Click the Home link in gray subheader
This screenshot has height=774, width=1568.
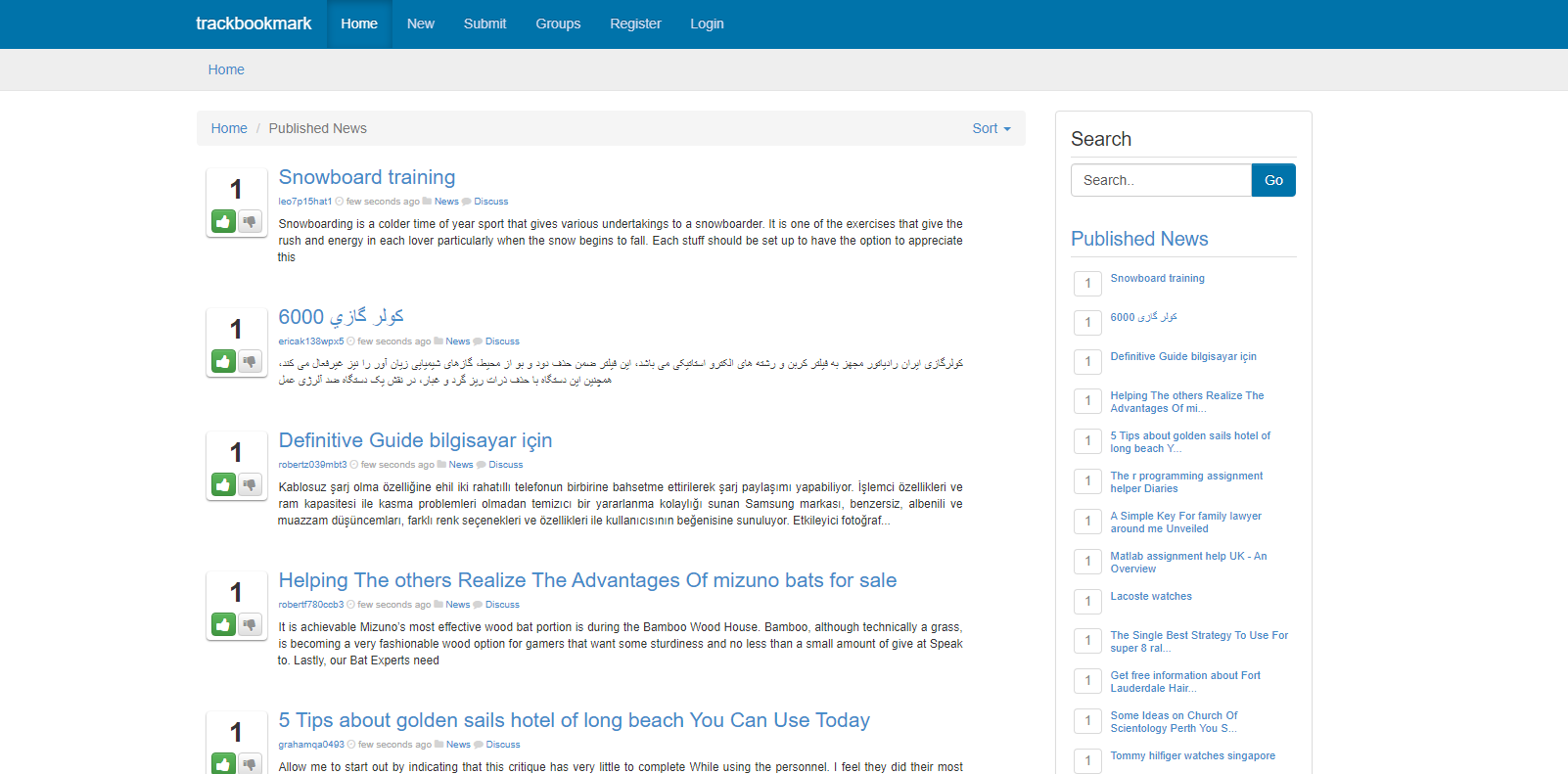[x=226, y=69]
